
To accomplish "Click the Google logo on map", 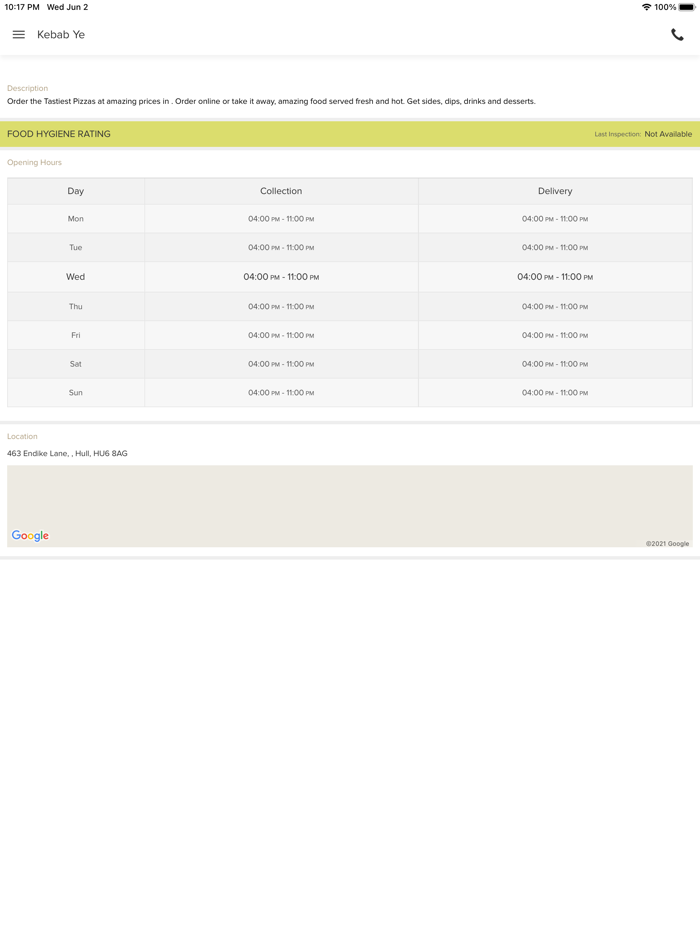I will [30, 536].
